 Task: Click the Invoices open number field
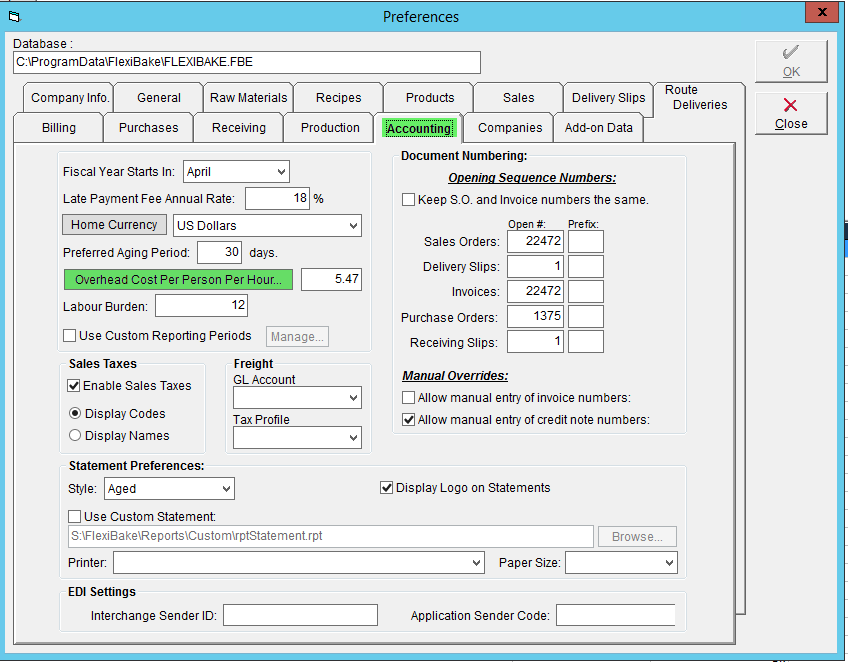tap(535, 292)
